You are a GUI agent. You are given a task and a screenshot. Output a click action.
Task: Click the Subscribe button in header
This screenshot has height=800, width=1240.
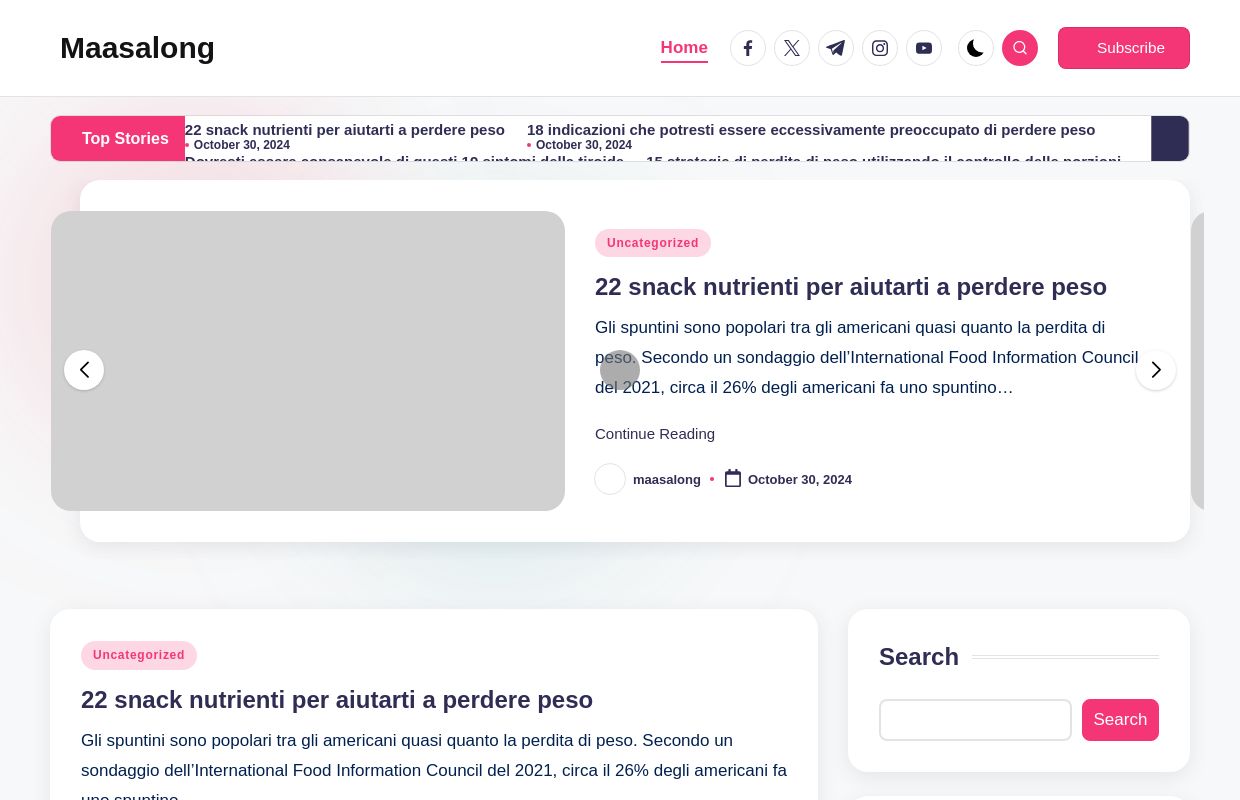[x=1124, y=48]
